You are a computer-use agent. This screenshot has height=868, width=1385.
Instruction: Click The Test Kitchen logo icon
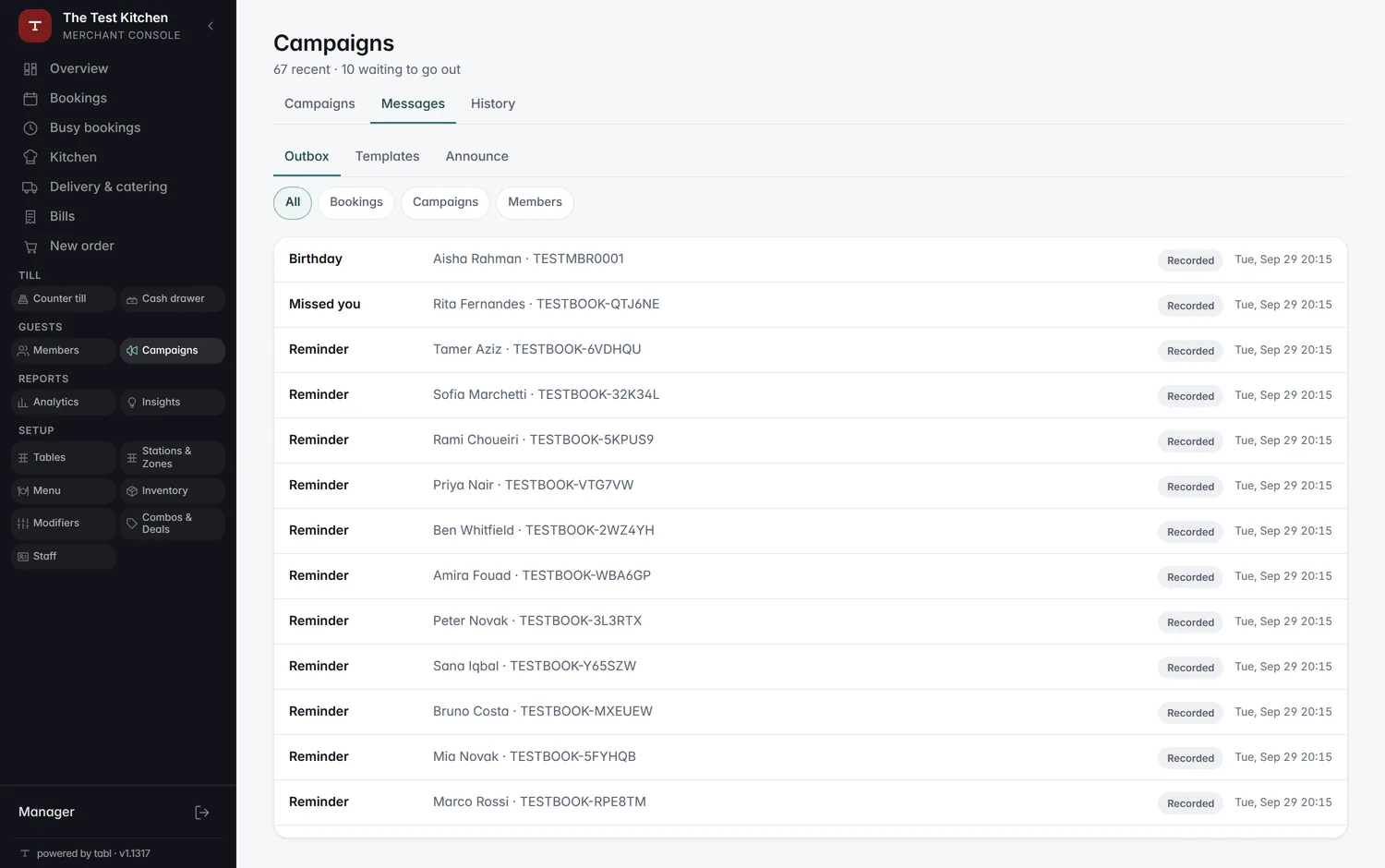(35, 26)
